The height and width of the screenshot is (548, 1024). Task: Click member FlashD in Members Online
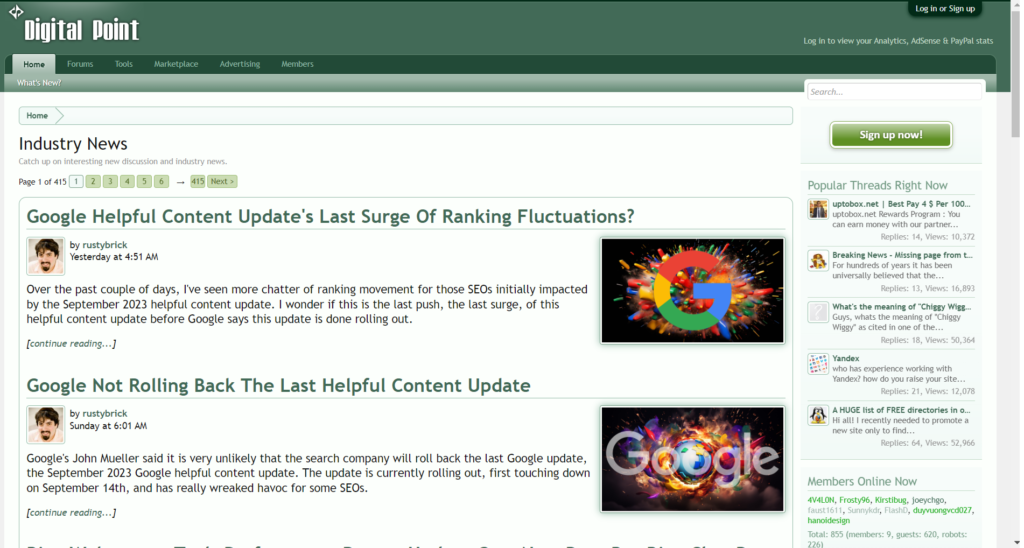896,510
